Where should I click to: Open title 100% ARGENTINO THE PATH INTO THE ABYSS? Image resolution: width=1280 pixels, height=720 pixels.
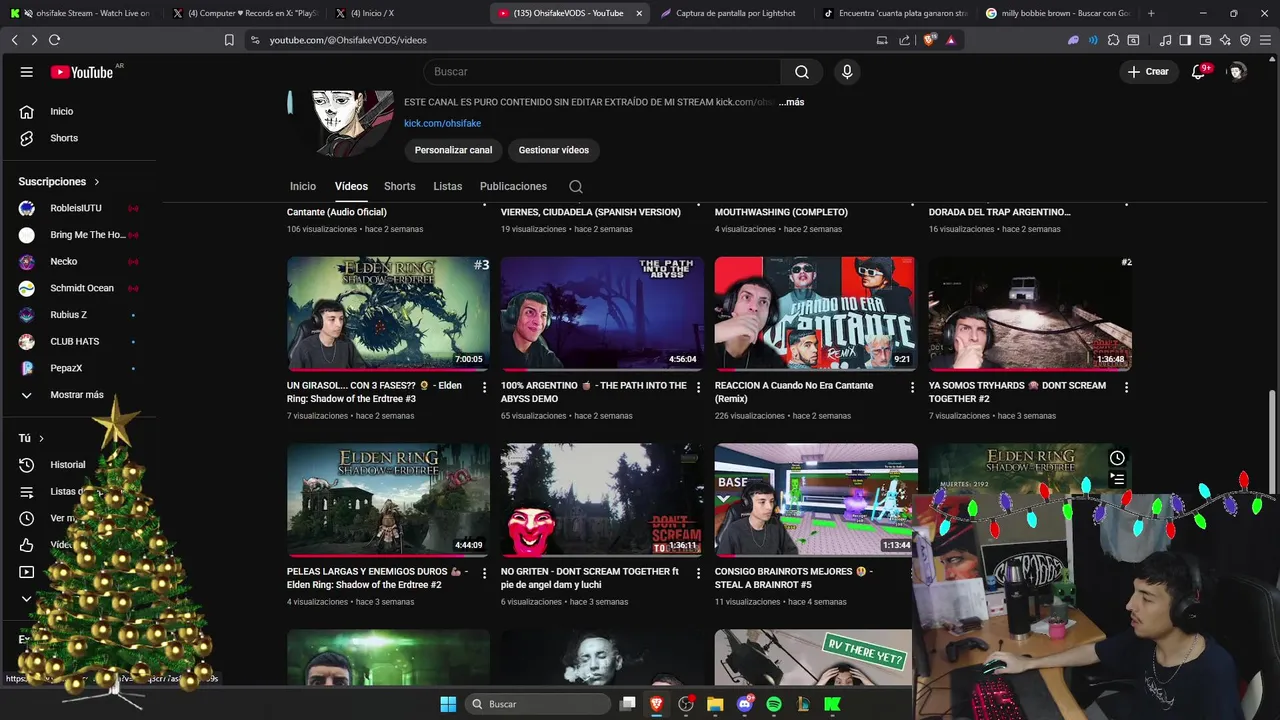click(594, 392)
